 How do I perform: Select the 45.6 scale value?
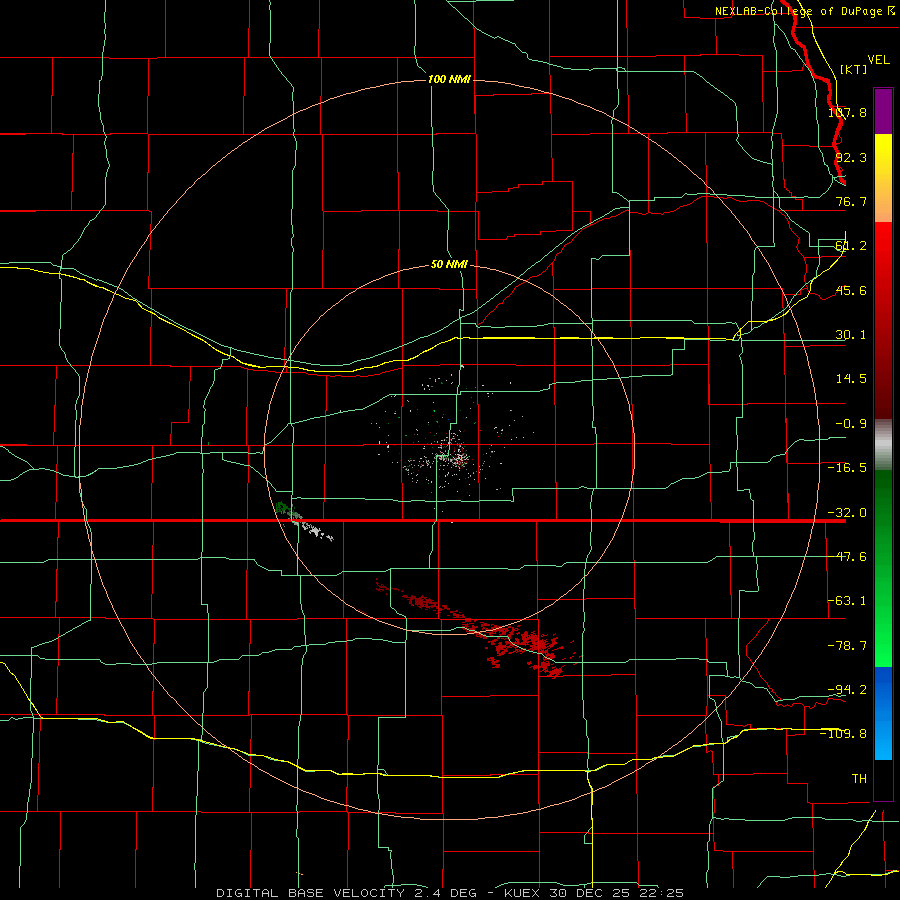click(851, 290)
